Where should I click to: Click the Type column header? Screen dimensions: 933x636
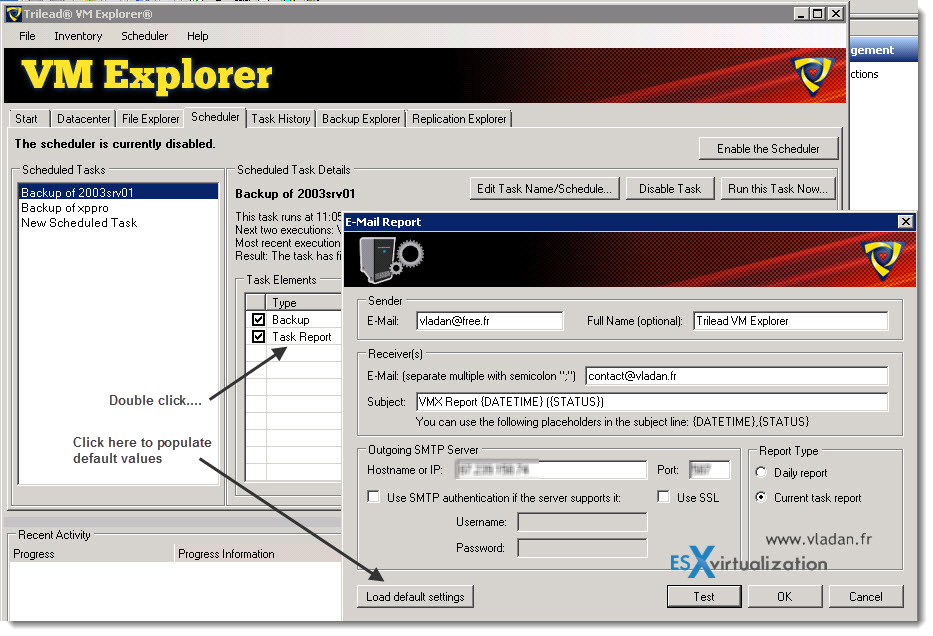(x=303, y=302)
